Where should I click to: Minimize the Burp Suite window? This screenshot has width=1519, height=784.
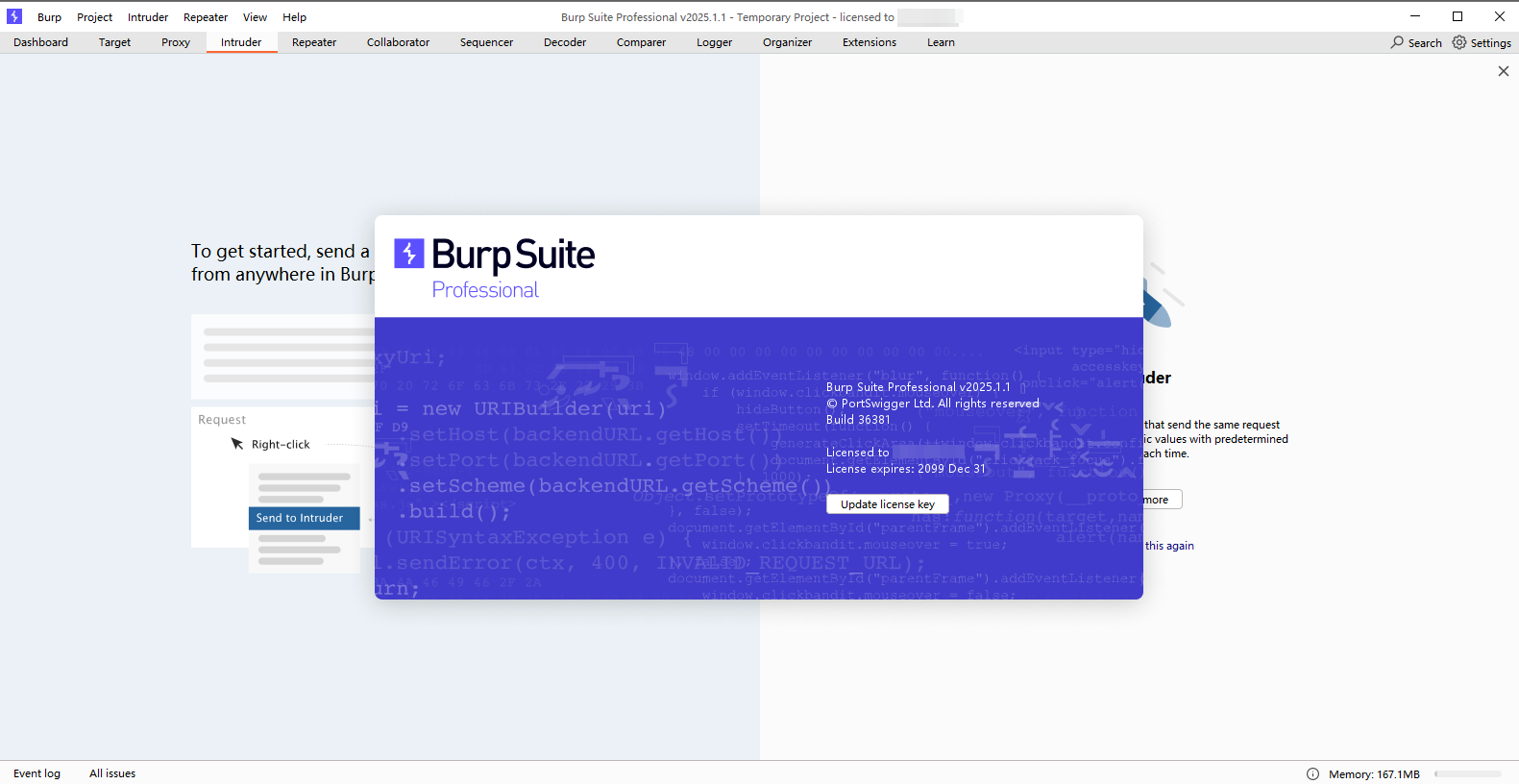pyautogui.click(x=1415, y=16)
